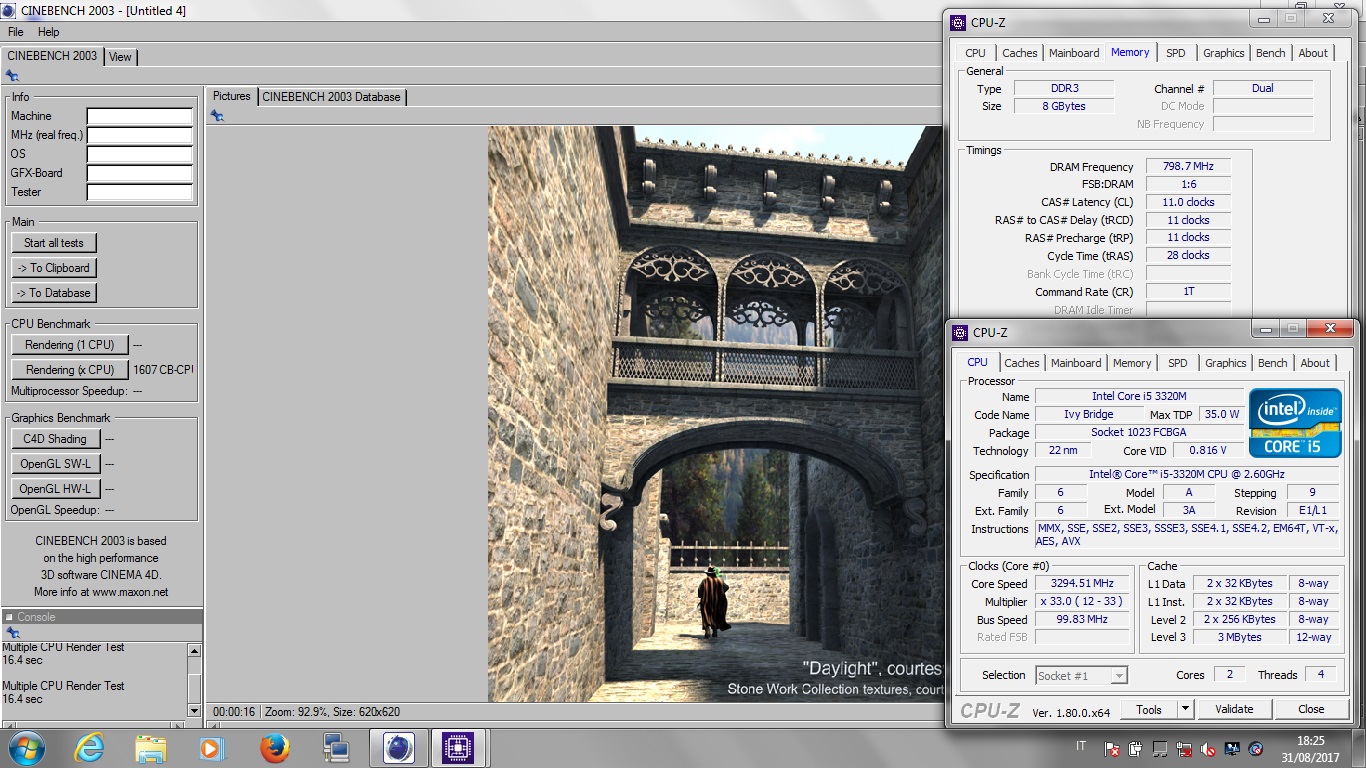Open Caches tab in CPU-Z CPU window

(x=1022, y=363)
